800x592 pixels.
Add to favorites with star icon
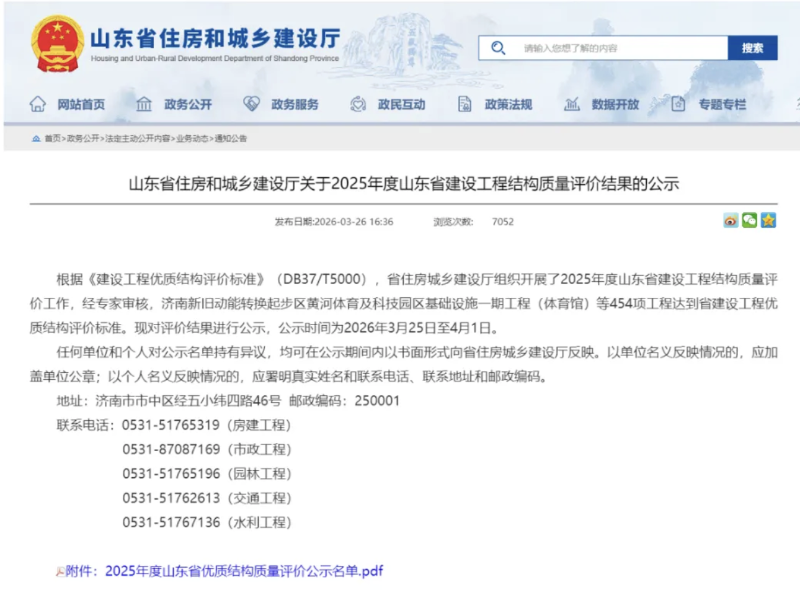[768, 220]
